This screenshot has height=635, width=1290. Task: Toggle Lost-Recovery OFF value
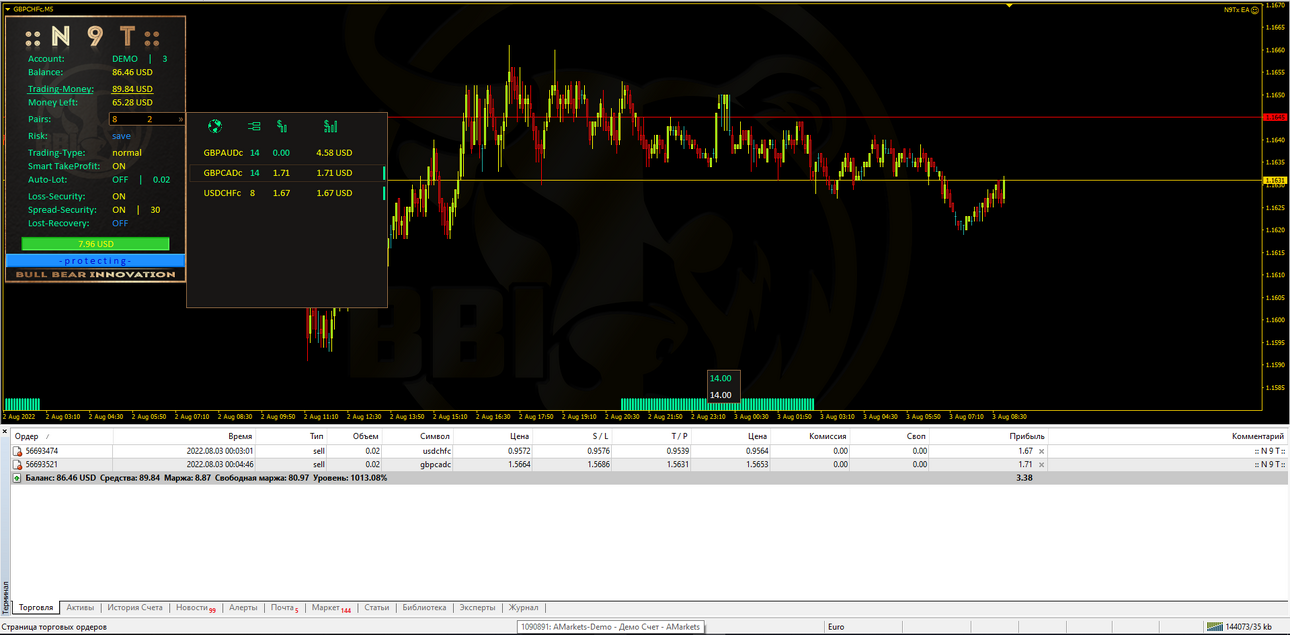click(120, 224)
